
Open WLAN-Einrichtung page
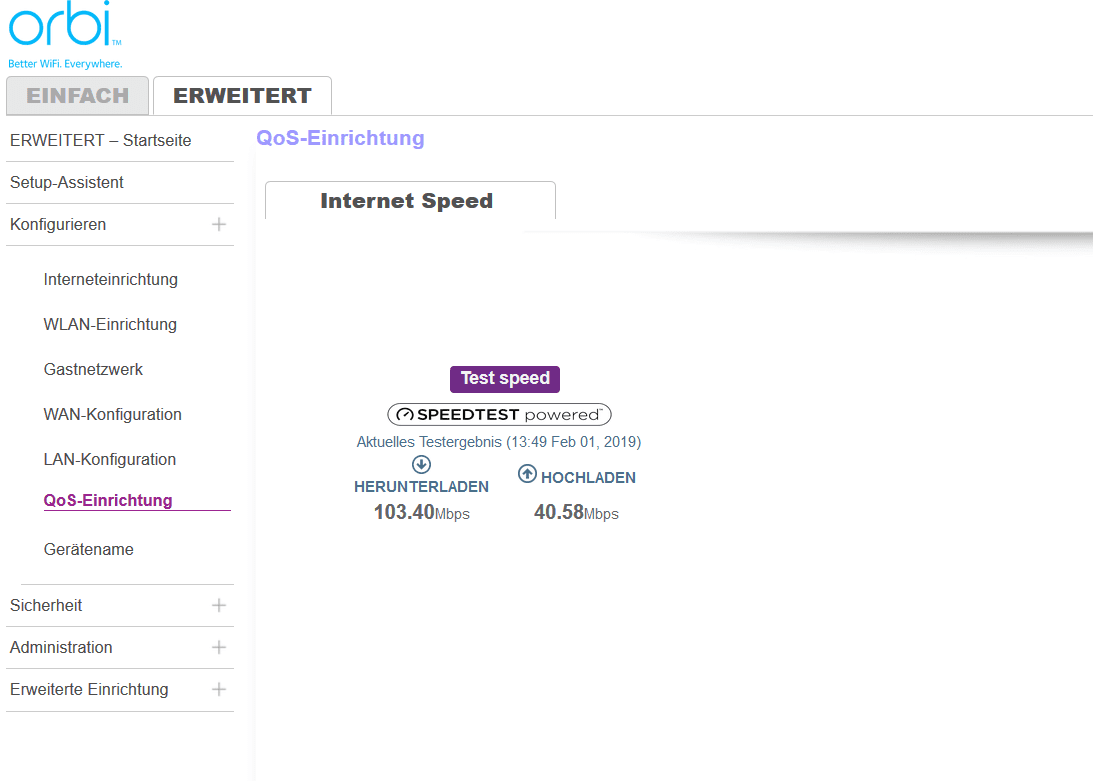pos(110,325)
